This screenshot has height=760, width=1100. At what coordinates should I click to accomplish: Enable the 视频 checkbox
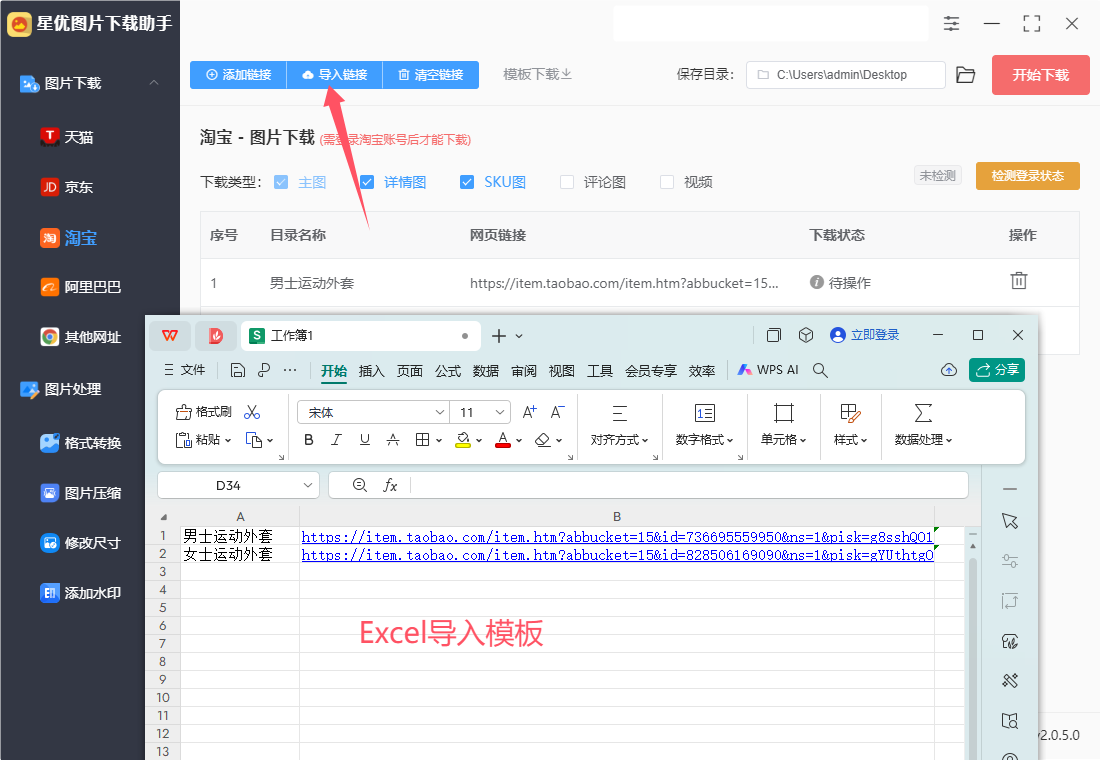tap(667, 182)
